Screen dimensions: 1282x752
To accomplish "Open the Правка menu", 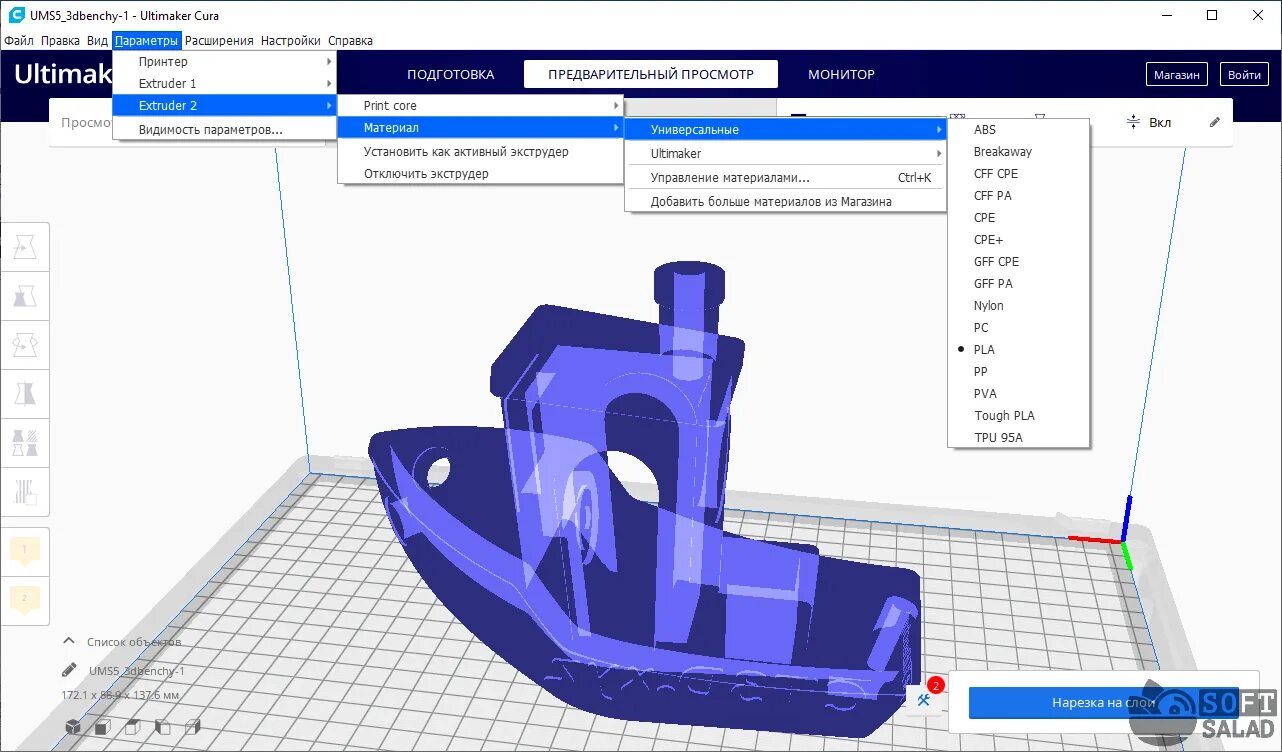I will 61,41.
